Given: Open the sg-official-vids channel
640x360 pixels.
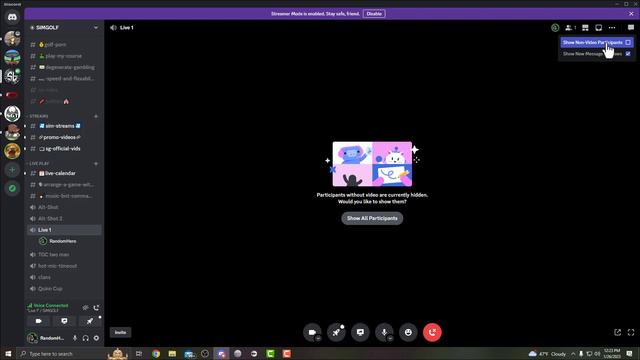Looking at the screenshot, I should (64, 149).
